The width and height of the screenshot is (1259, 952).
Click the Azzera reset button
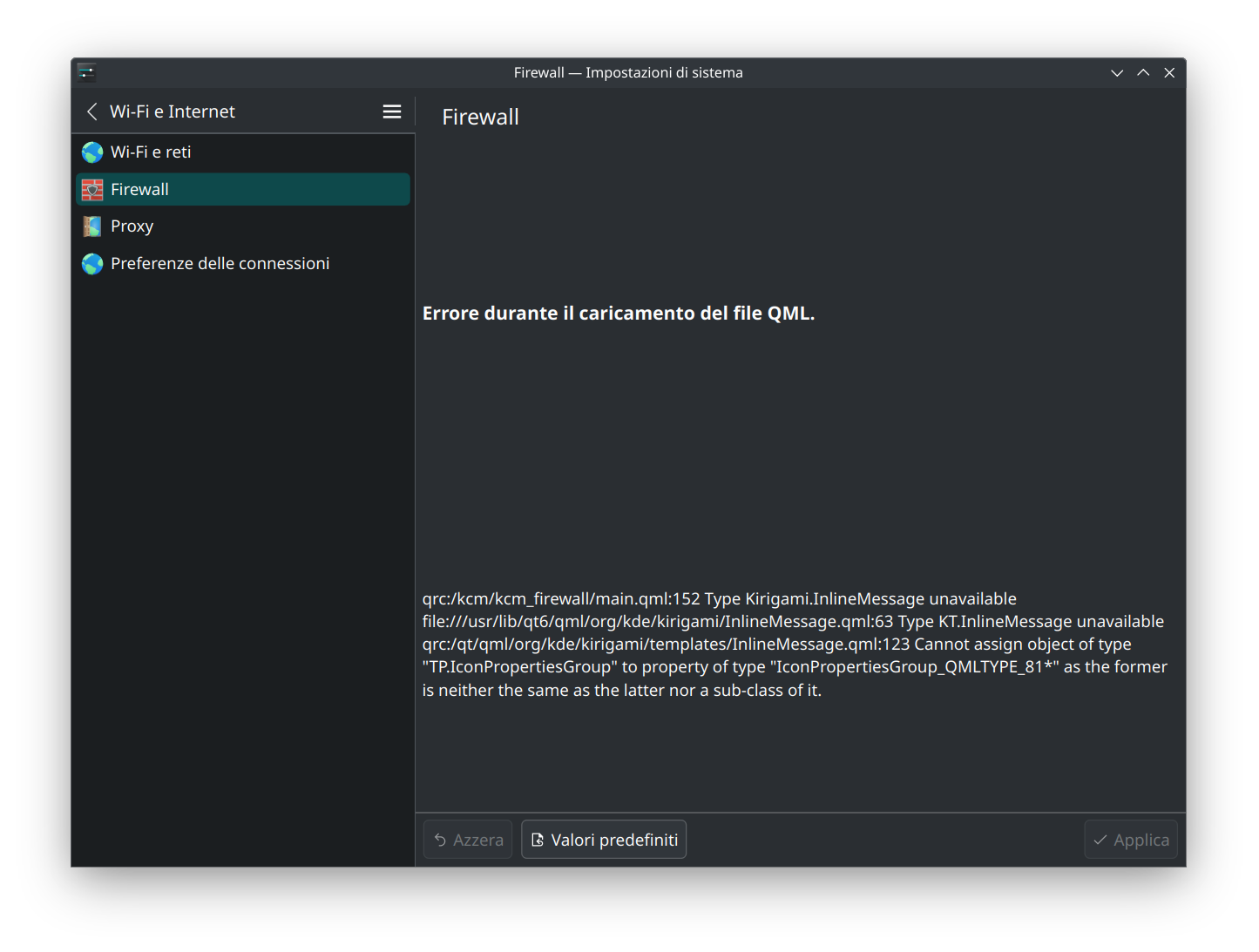pyautogui.click(x=468, y=840)
